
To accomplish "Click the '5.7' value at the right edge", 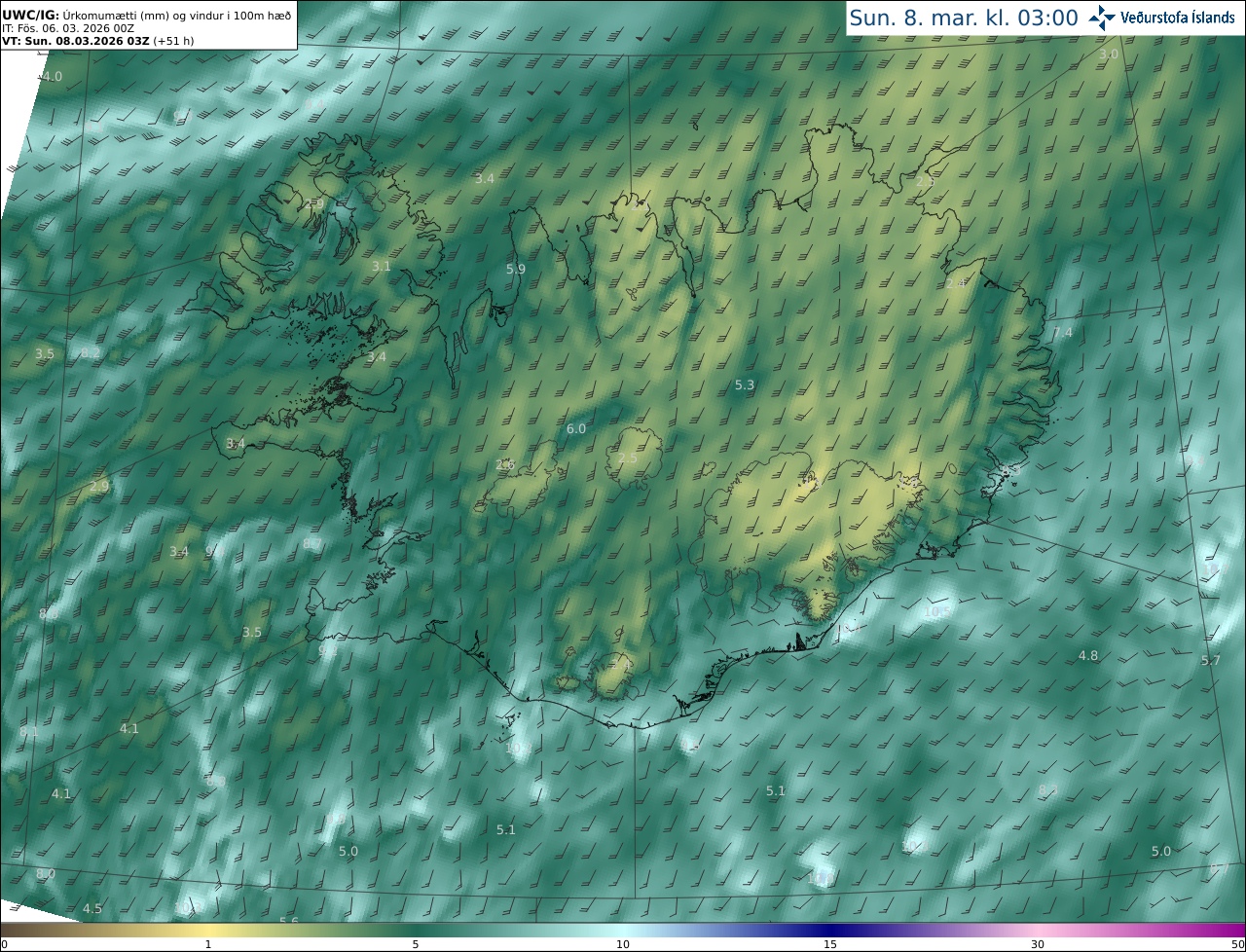I will (1210, 661).
